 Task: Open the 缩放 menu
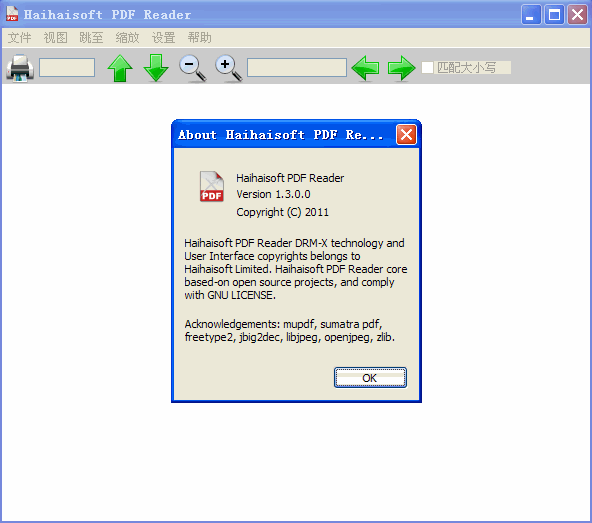point(128,38)
